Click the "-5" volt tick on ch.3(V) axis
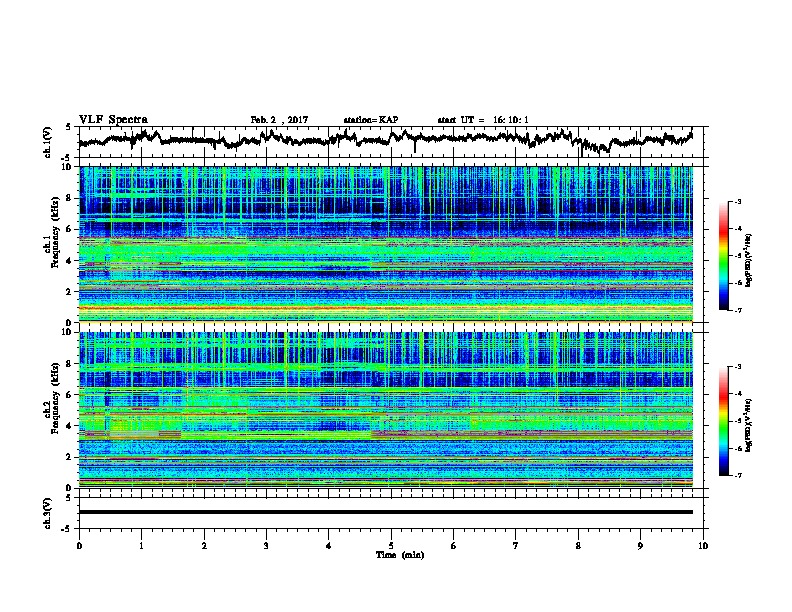Viewport: 792px width, 612px height. click(x=67, y=529)
